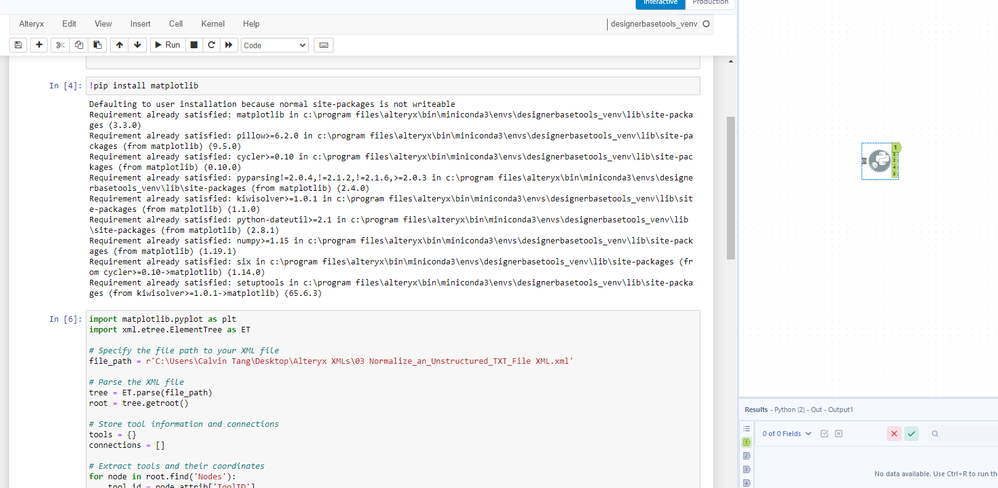Image resolution: width=998 pixels, height=488 pixels.
Task: Select output anchor 4 in Results panel
Action: point(747,483)
